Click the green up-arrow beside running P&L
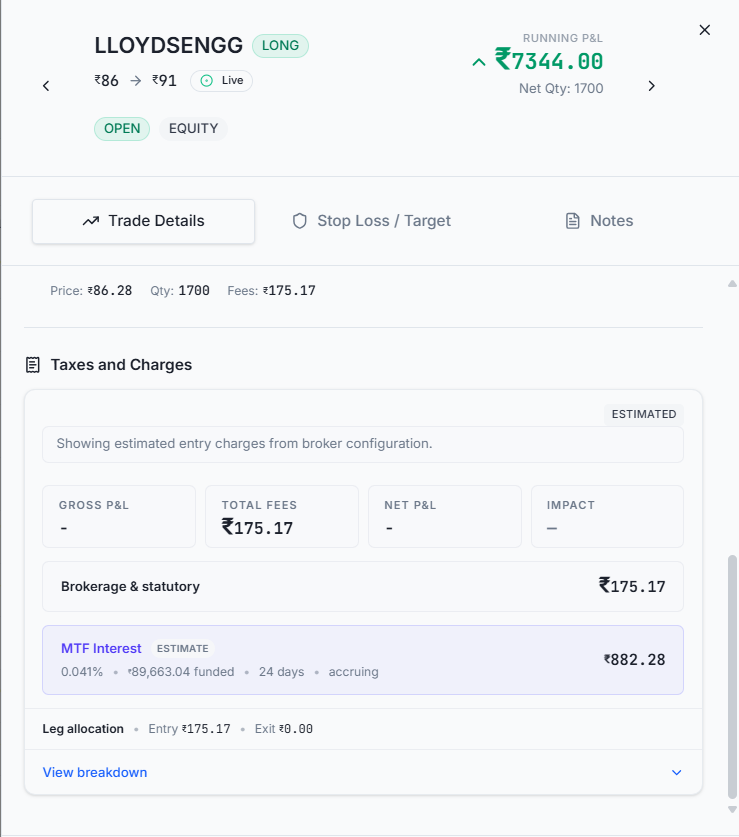Screen dimensions: 739x837 479,62
